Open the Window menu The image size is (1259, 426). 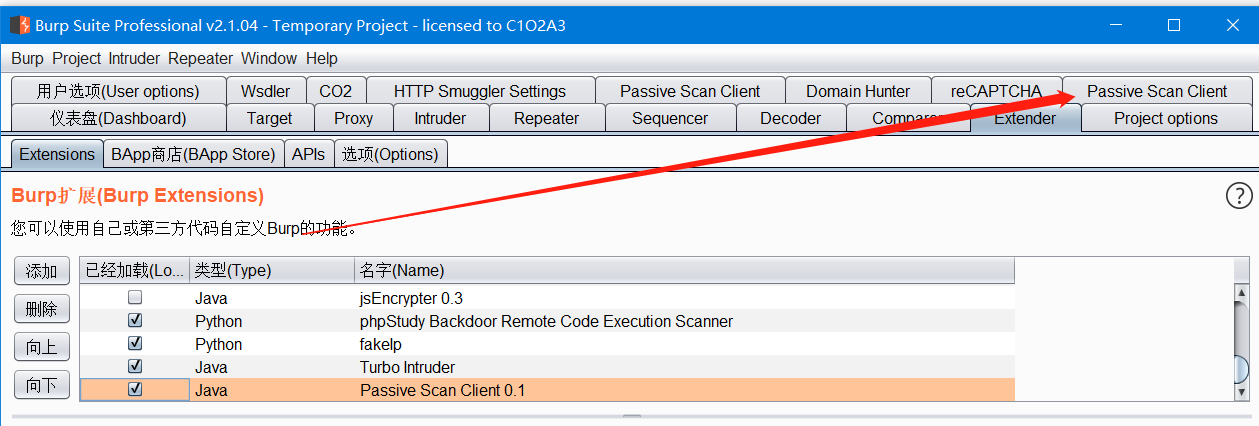[x=269, y=58]
